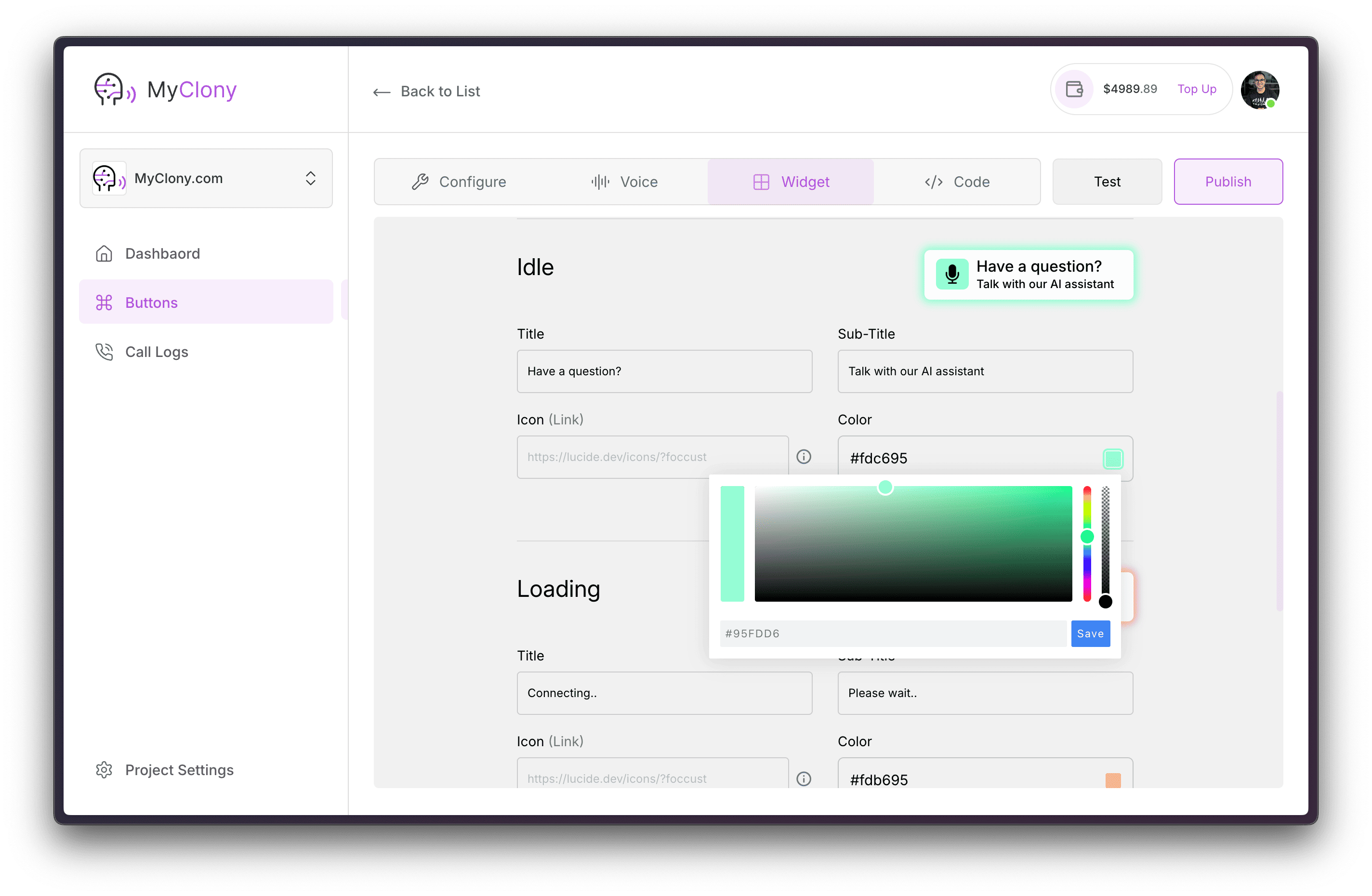
Task: Switch to the Test tab
Action: pos(1107,182)
